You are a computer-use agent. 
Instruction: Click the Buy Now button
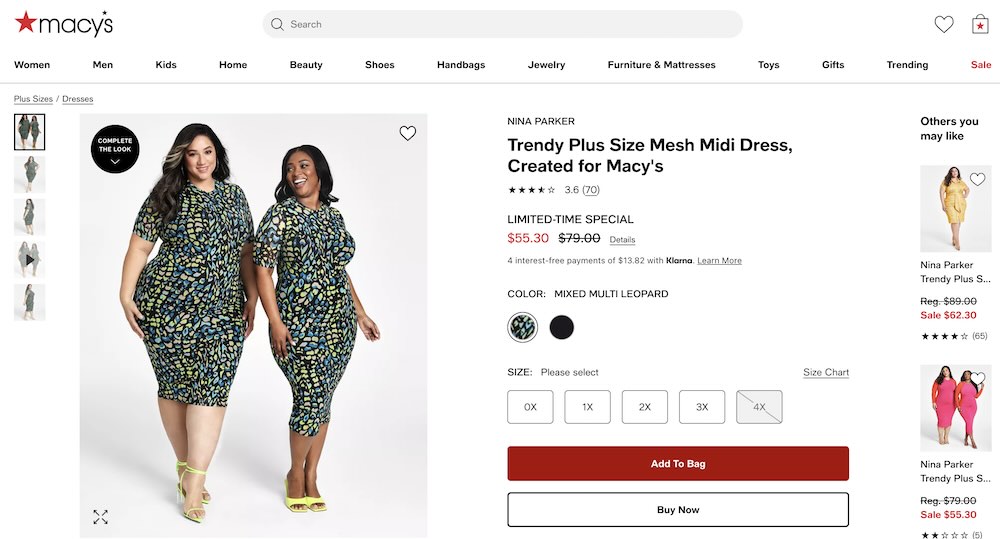tap(678, 510)
